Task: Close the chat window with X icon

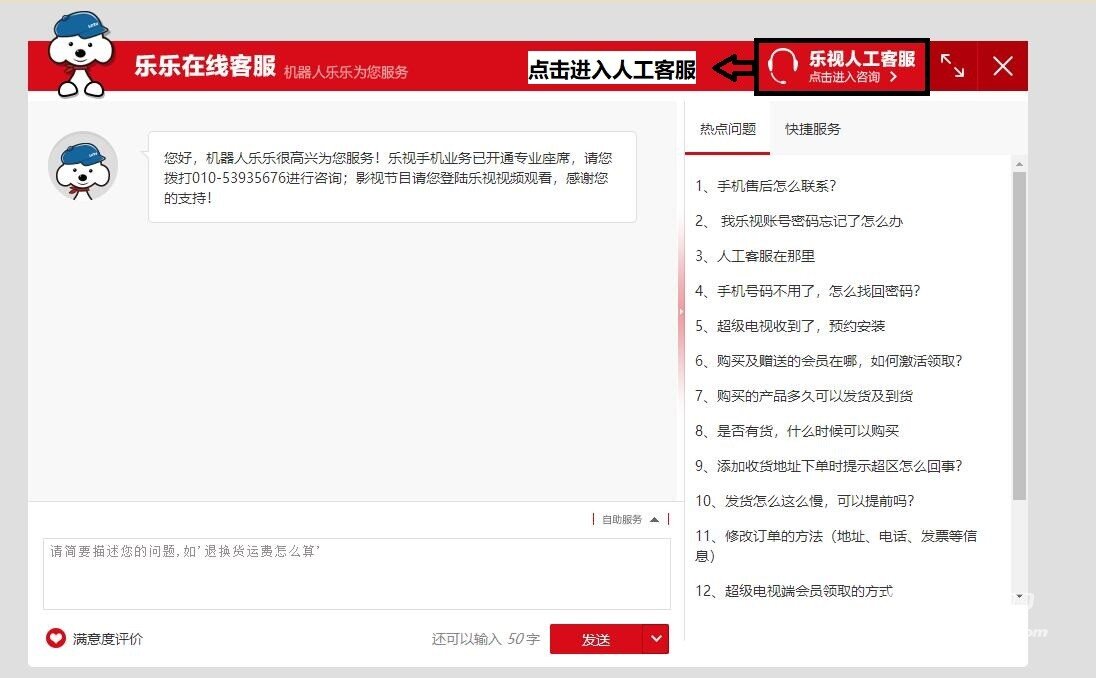Action: tap(1003, 66)
